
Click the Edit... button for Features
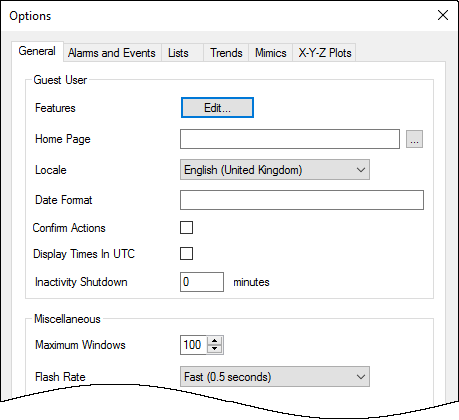(x=217, y=108)
